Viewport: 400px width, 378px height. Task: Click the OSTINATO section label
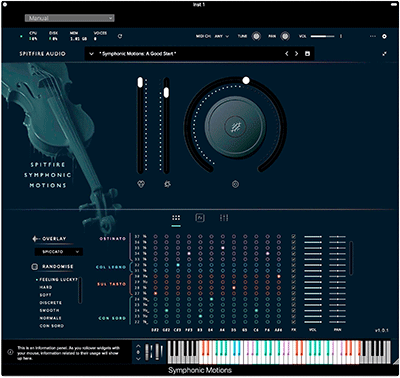coord(113,239)
